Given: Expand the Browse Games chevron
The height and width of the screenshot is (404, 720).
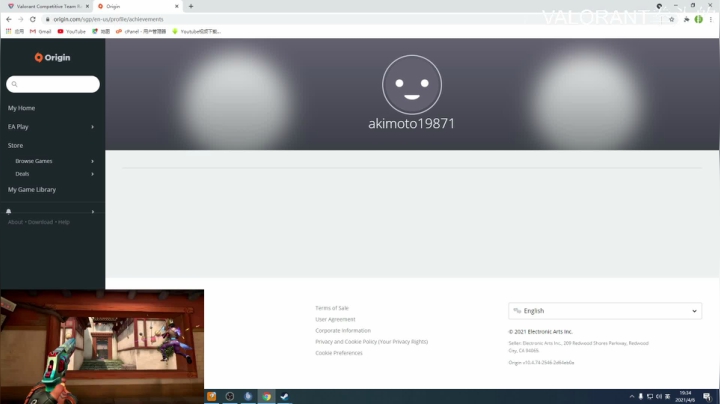Looking at the screenshot, I should point(92,161).
